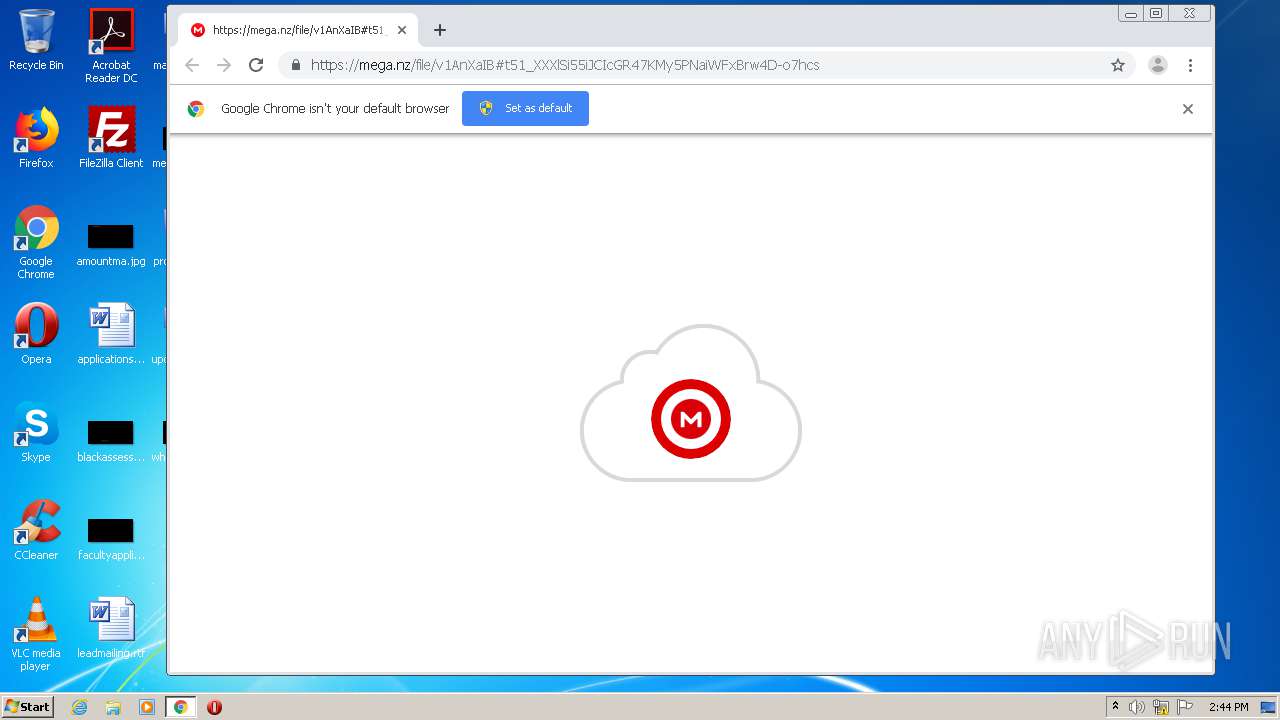1280x720 pixels.
Task: Select leadmailing.rtf desktop document
Action: pyautogui.click(x=111, y=628)
